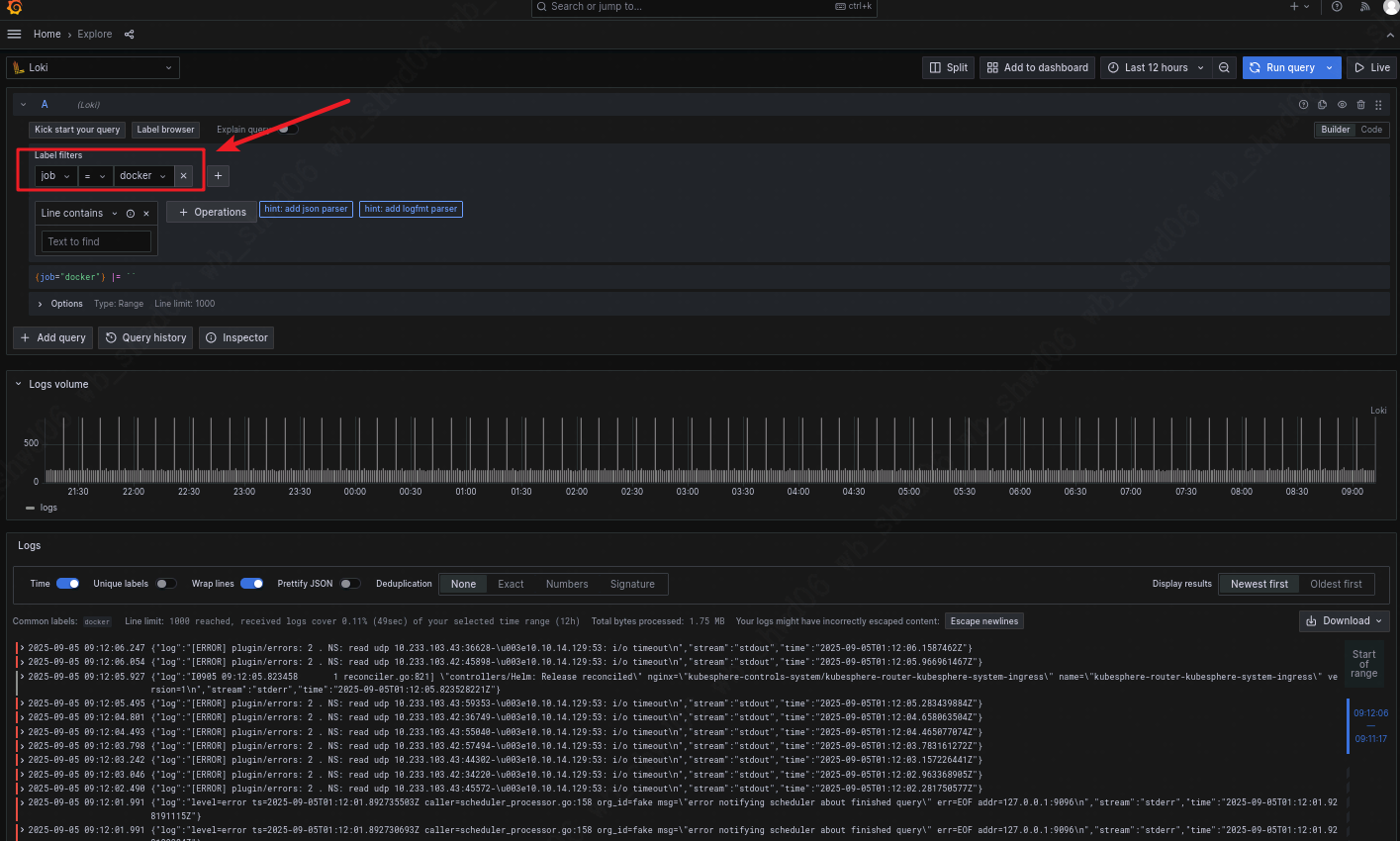Open the Grafana logo home link
Screen dimensions: 1400x841
tap(14, 7)
